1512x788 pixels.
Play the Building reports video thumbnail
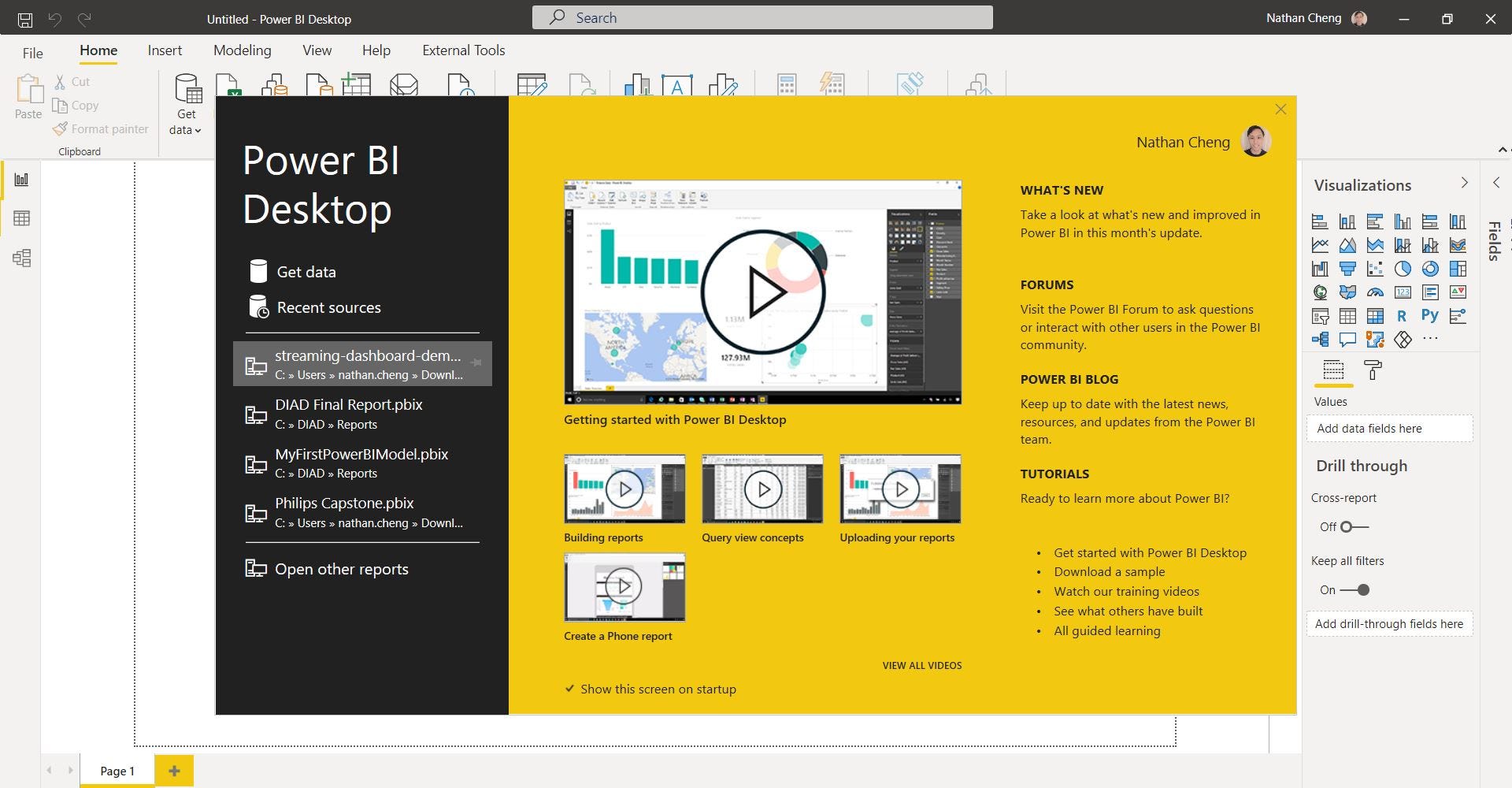tap(624, 489)
